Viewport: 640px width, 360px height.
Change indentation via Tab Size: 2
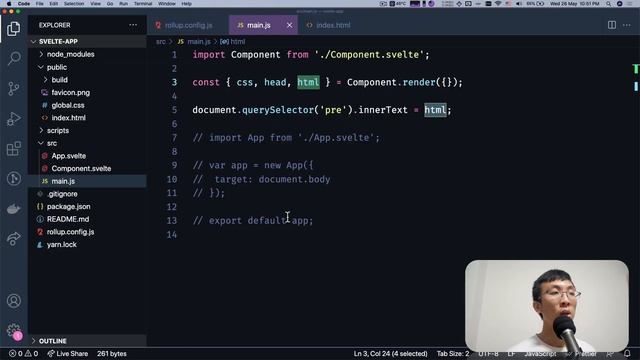tap(453, 353)
